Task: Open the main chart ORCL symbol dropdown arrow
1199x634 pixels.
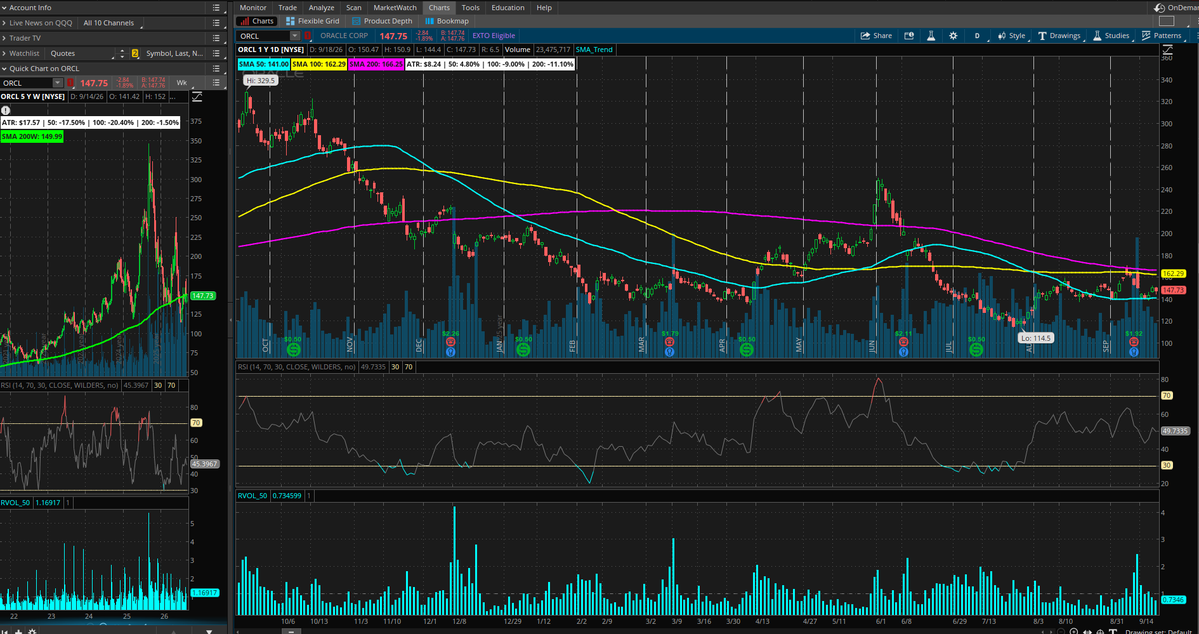Action: pyautogui.click(x=294, y=35)
